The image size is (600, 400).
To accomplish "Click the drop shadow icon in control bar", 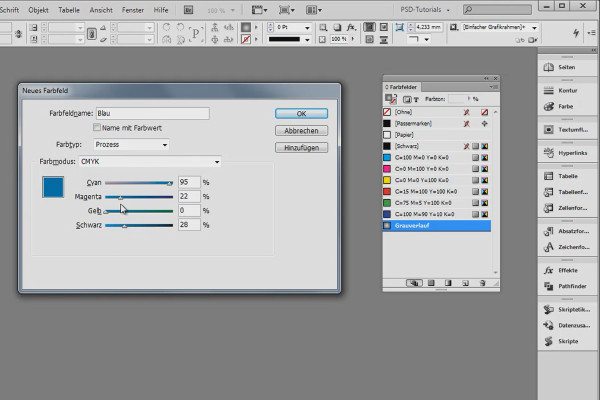I will (x=337, y=27).
